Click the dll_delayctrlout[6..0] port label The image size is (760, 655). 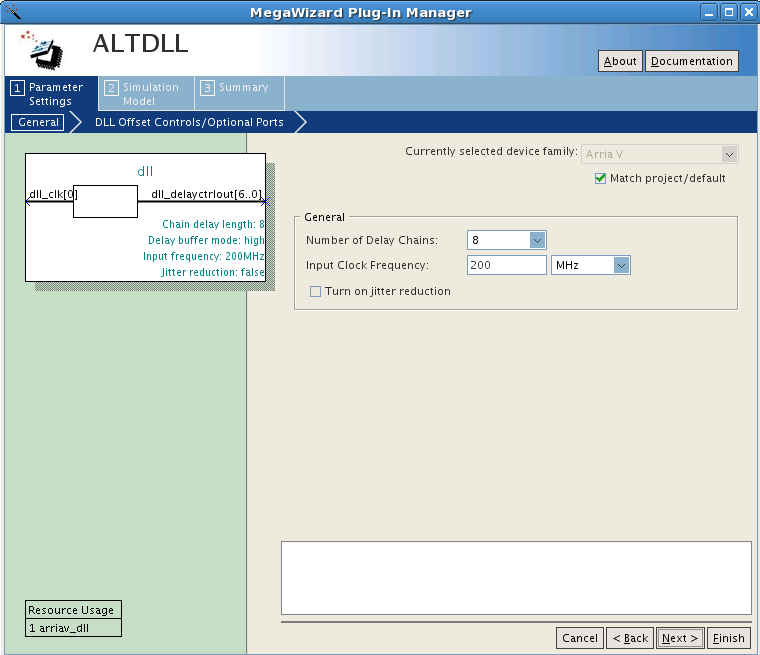(206, 194)
